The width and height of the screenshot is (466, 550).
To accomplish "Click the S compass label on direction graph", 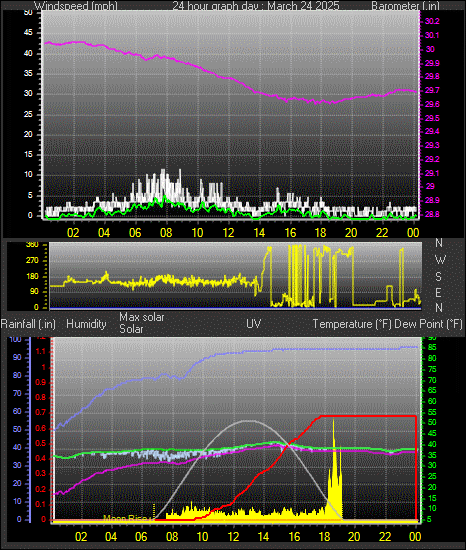I will click(x=438, y=277).
